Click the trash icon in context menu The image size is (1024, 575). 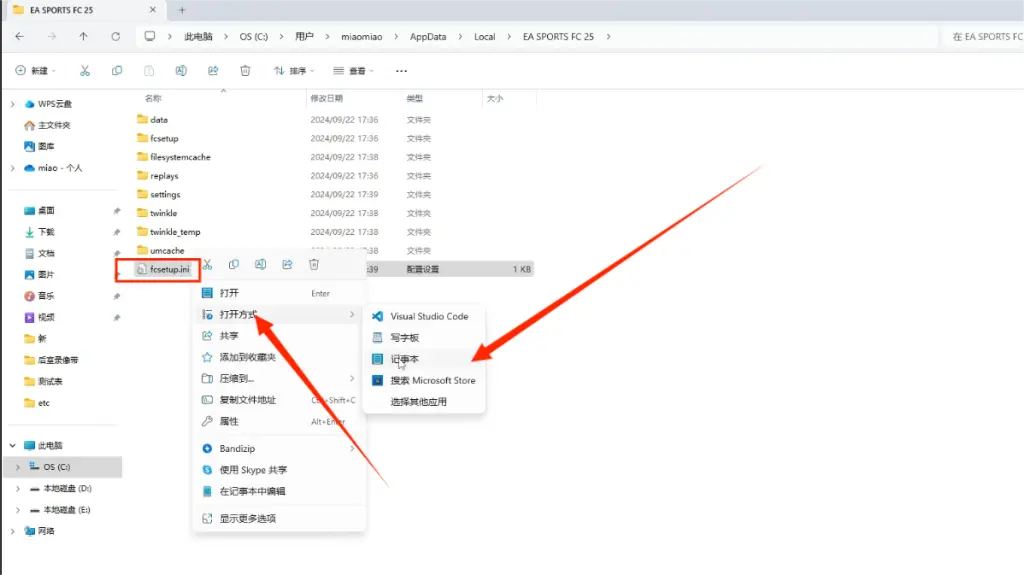[314, 264]
